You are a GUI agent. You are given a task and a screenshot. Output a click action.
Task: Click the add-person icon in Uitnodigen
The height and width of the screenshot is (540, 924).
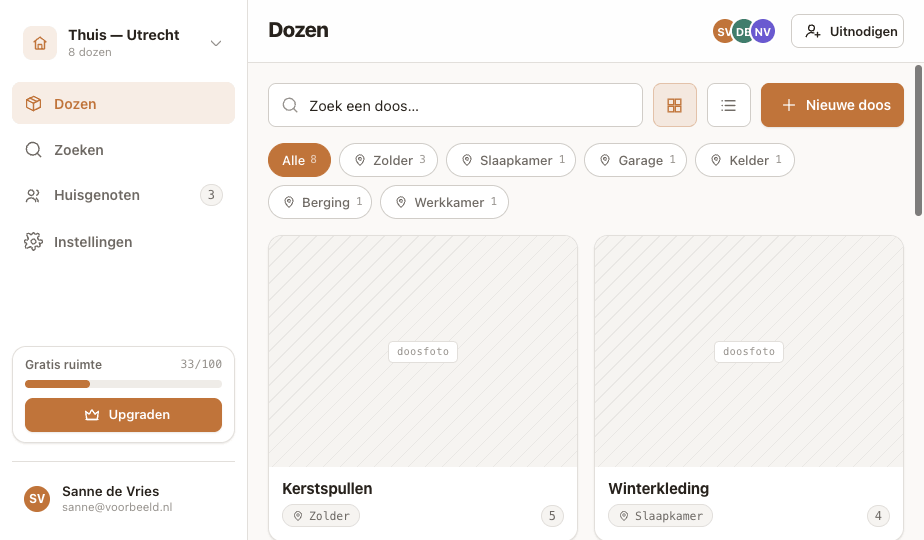[813, 31]
